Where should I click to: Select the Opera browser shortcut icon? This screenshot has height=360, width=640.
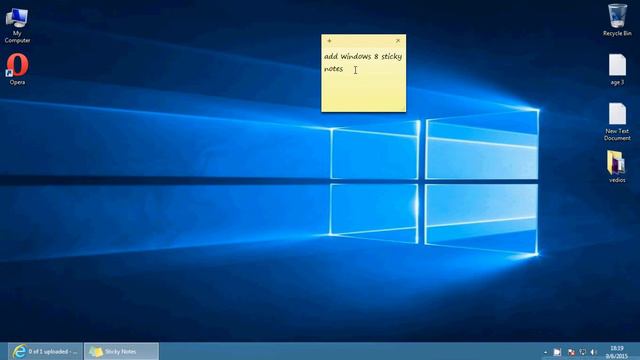coord(17,69)
